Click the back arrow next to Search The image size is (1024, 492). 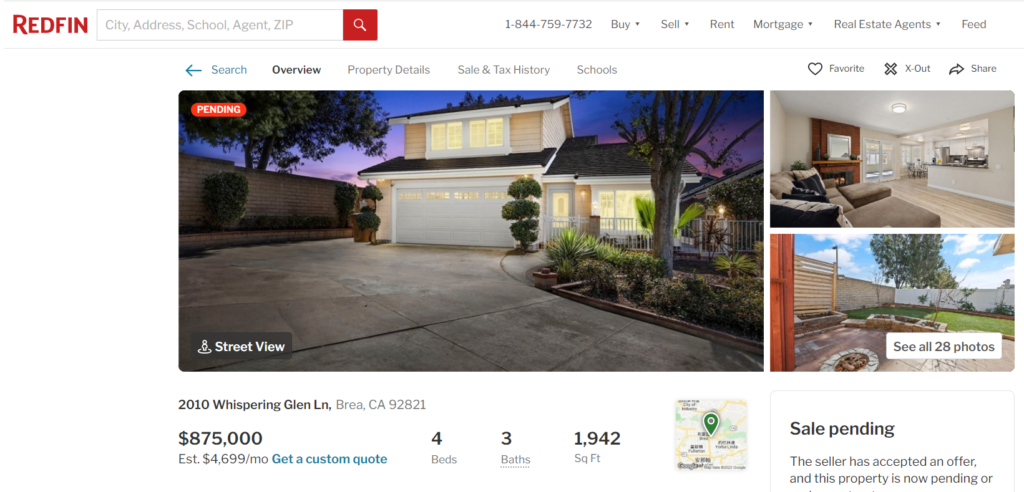point(193,70)
